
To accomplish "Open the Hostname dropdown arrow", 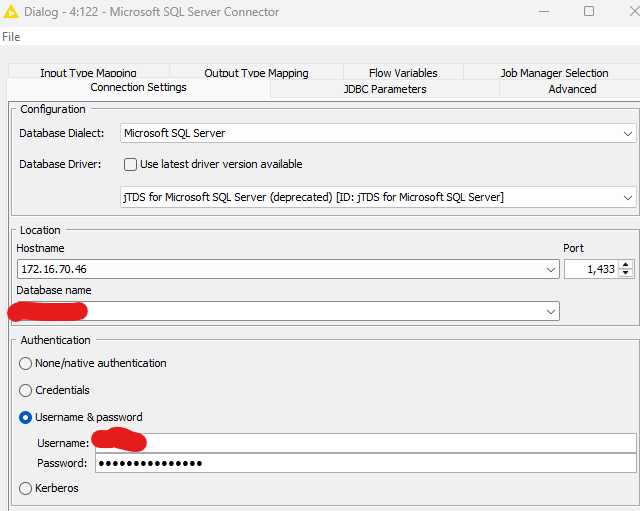I will 551,269.
